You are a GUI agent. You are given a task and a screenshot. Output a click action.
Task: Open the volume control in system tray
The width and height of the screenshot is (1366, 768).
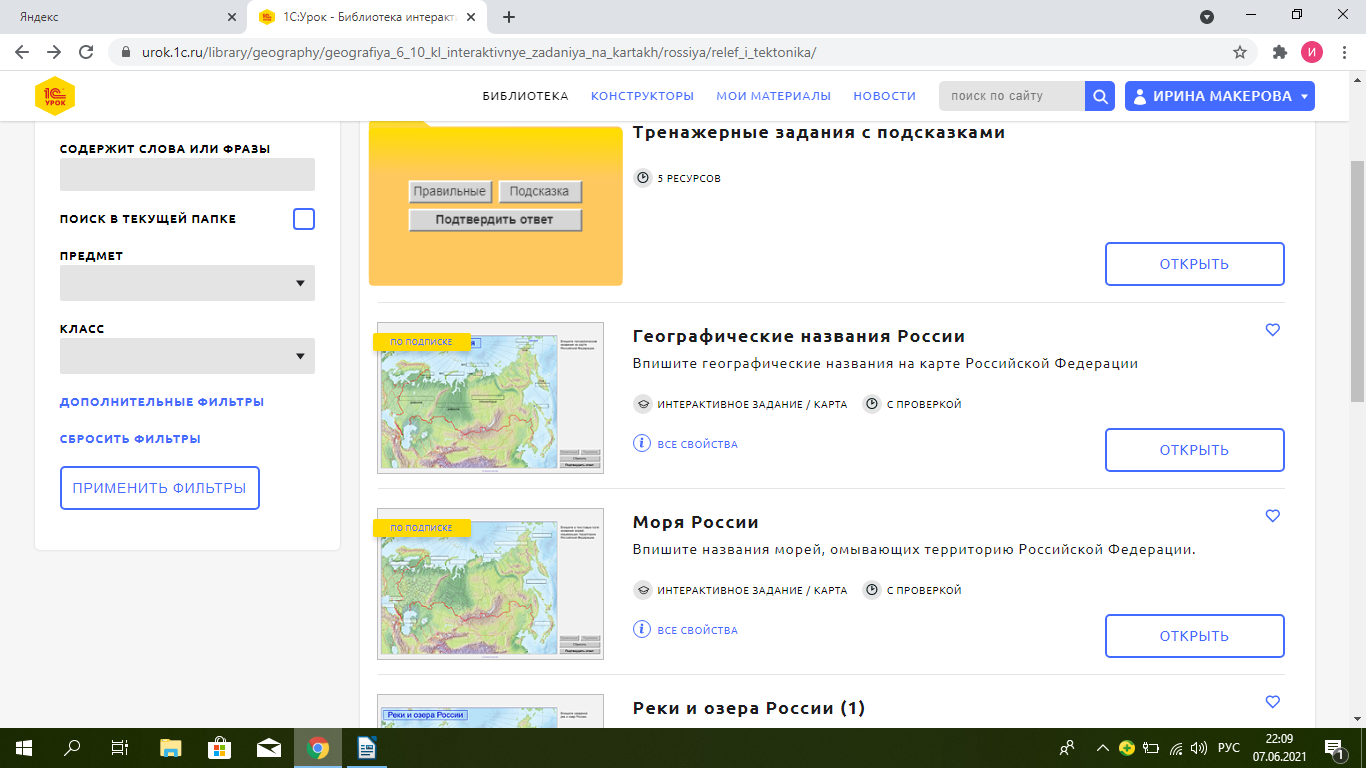(x=1199, y=747)
